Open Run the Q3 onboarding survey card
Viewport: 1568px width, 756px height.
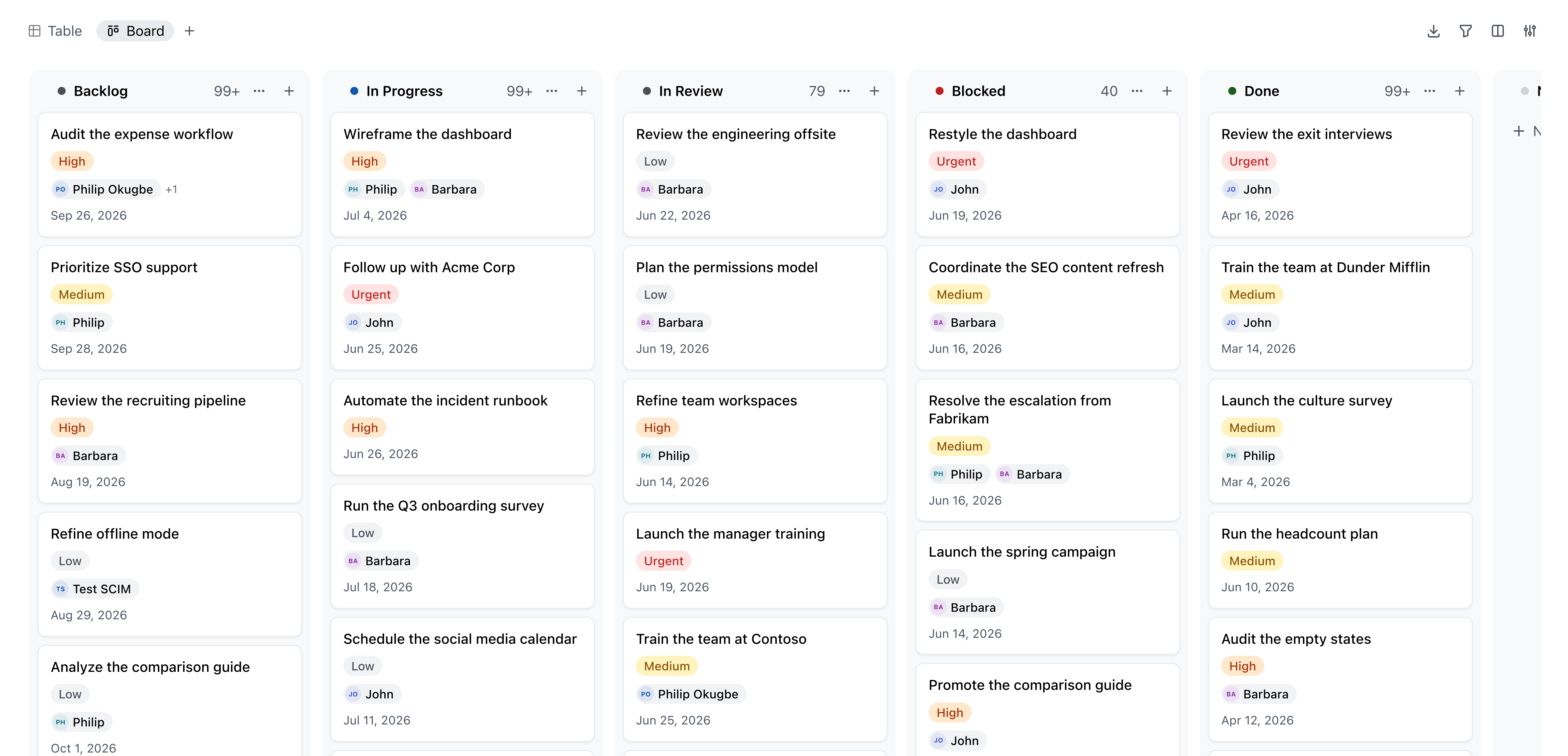[463, 546]
